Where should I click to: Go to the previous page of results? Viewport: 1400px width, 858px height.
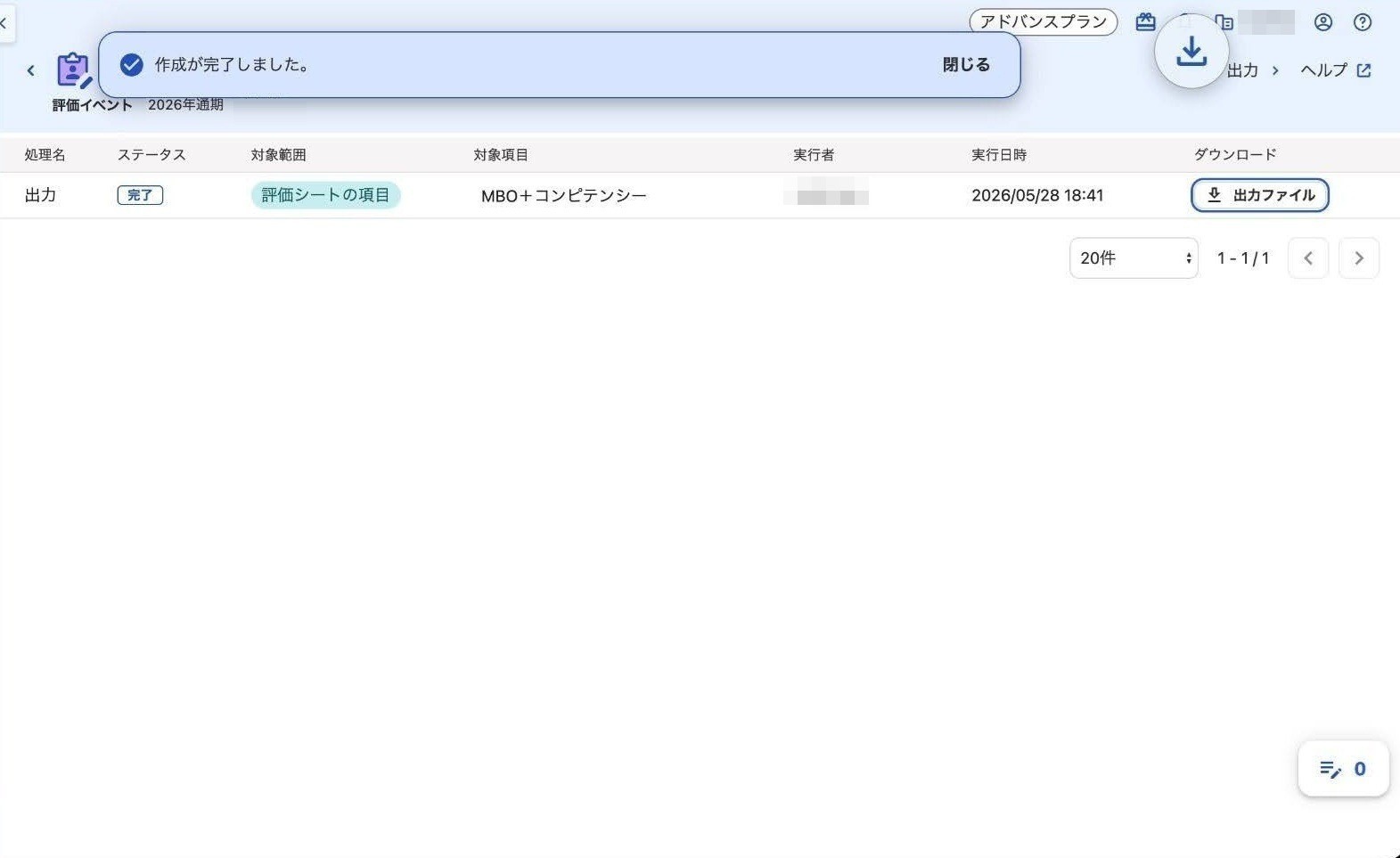point(1308,258)
